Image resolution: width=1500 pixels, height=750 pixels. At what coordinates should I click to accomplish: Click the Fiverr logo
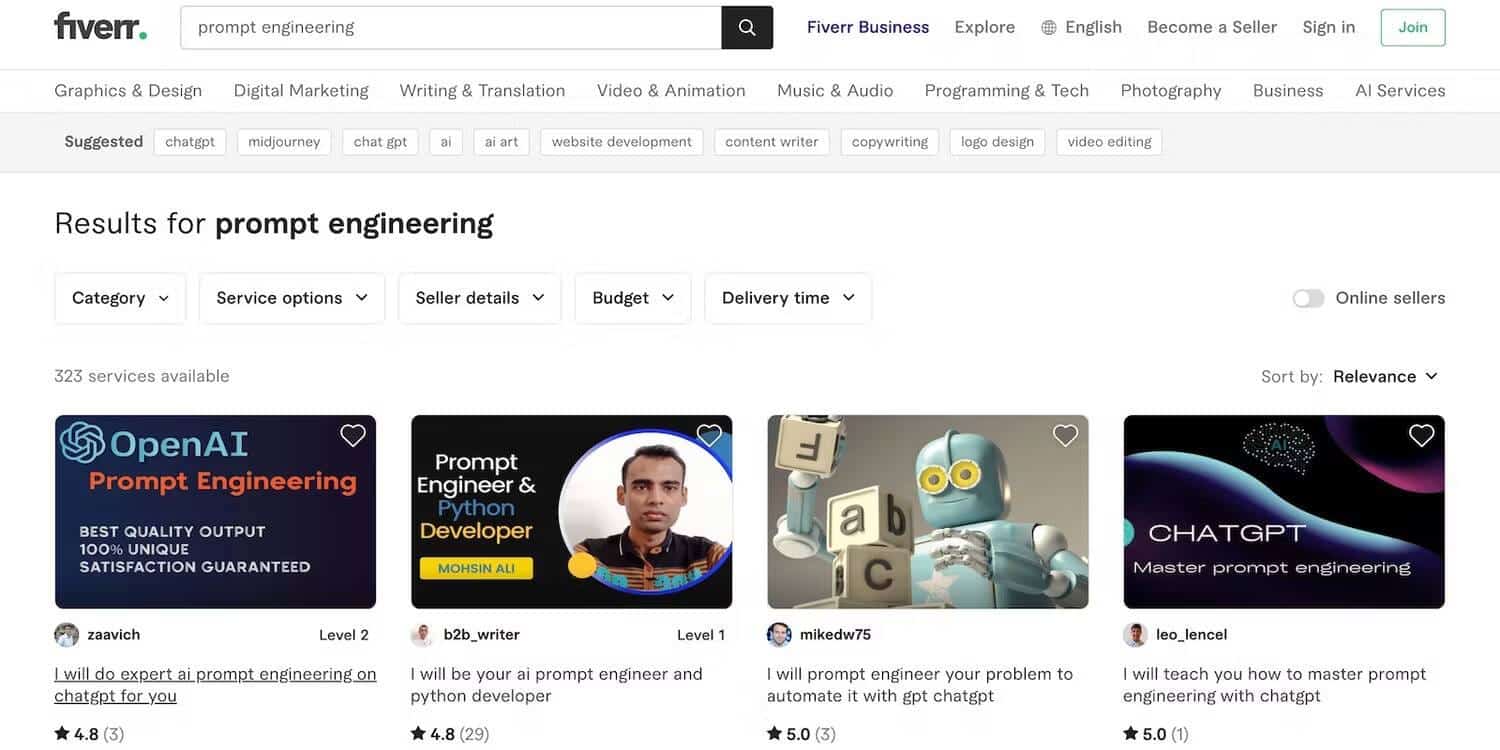[100, 27]
